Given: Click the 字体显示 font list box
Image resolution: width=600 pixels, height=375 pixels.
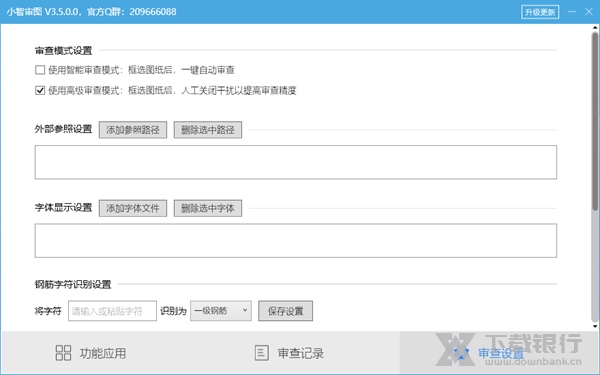Looking at the screenshot, I should (x=296, y=241).
